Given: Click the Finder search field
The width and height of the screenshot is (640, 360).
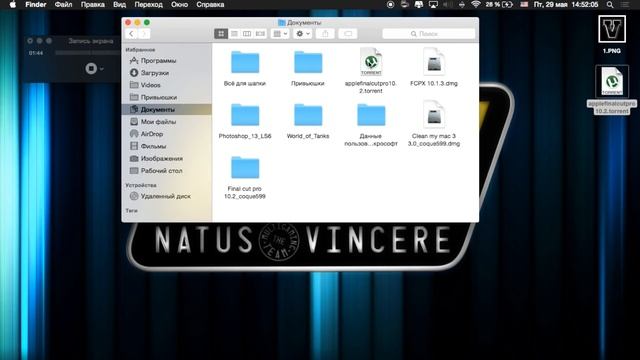Looking at the screenshot, I should click(x=429, y=33).
